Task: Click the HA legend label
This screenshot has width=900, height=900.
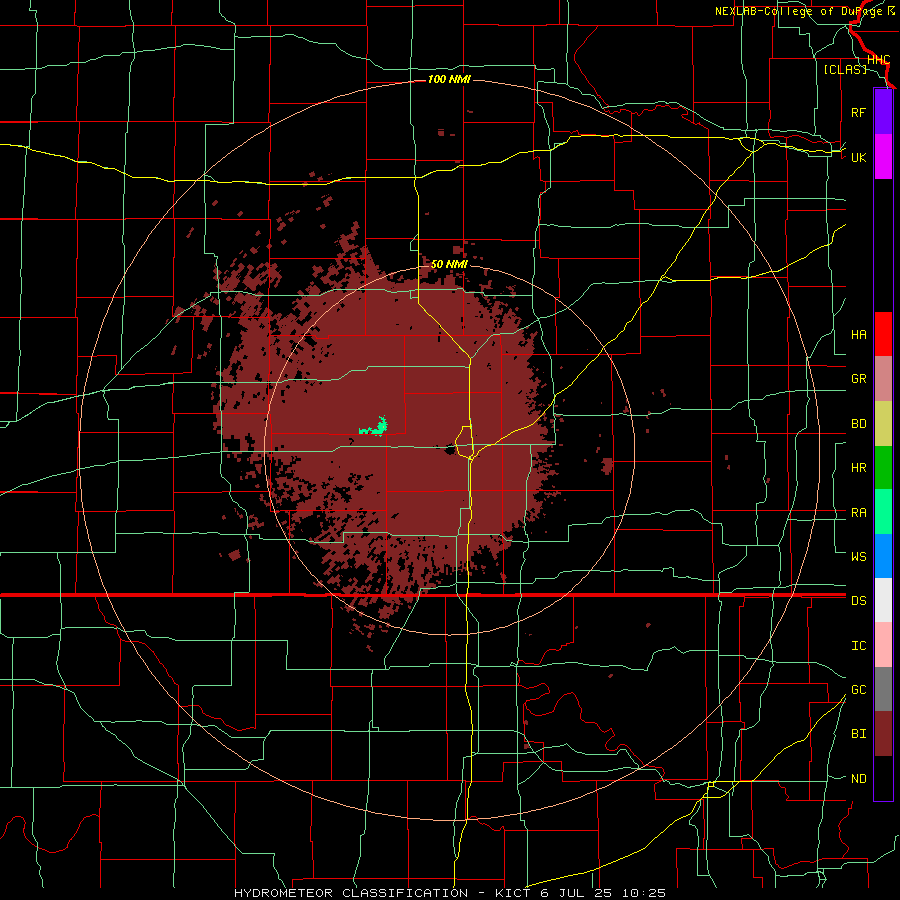Action: pos(858,334)
